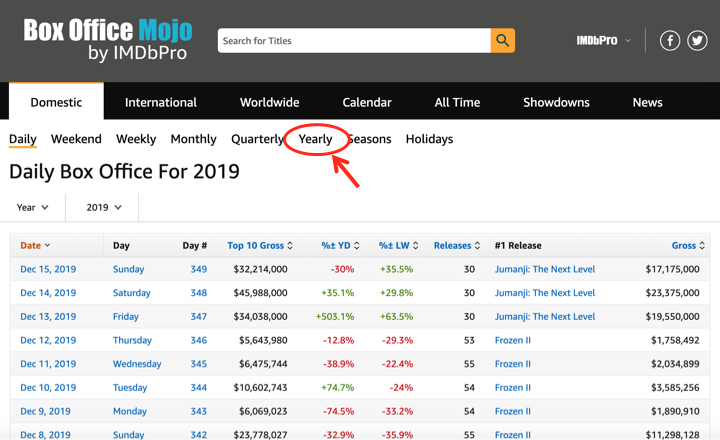Open day number 347 link
Viewport: 720px width, 440px height.
(x=199, y=316)
